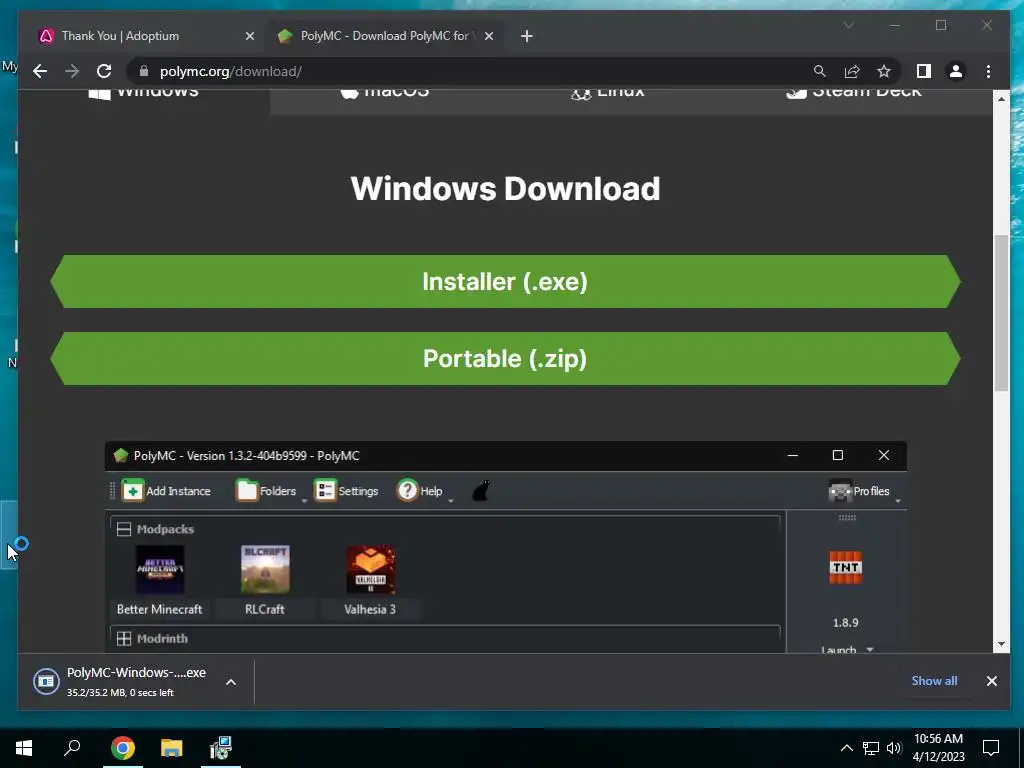Open the notification center

991,748
